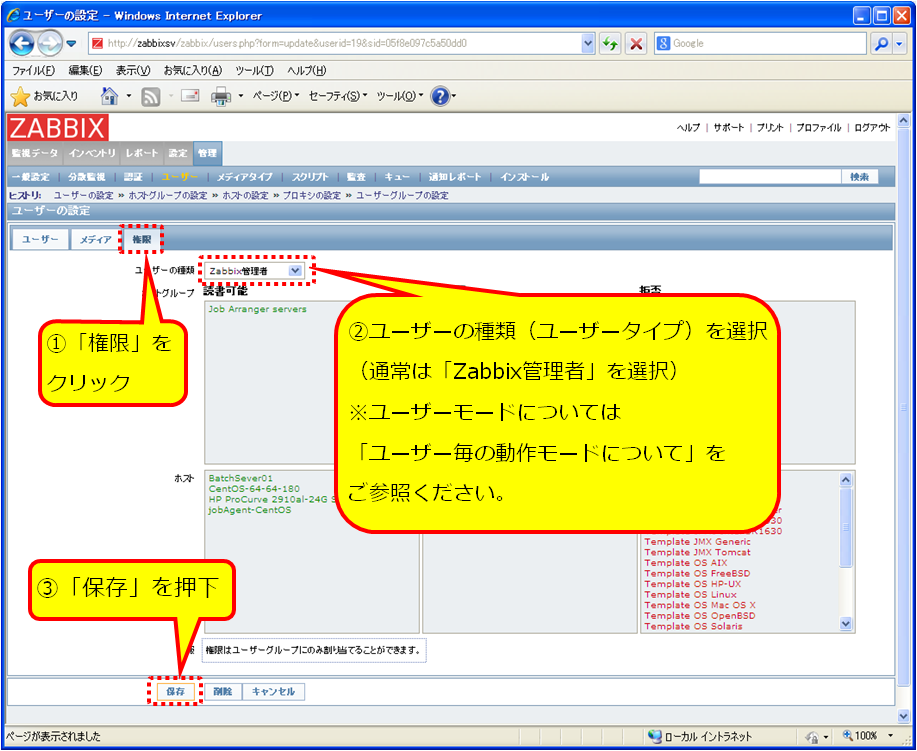
Task: Open the recent pages dropdown beside the forward arrow
Action: click(x=71, y=44)
